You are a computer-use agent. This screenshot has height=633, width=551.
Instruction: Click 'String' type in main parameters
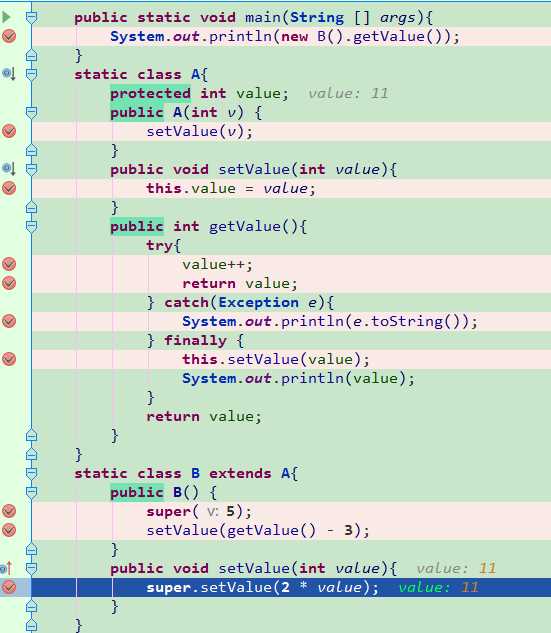click(317, 17)
